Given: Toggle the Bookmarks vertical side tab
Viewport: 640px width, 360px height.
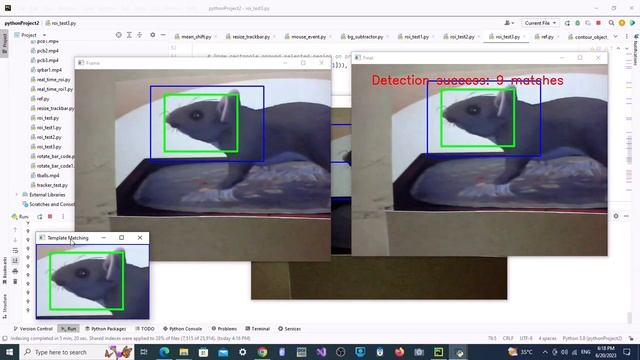Looking at the screenshot, I should click(x=4, y=270).
